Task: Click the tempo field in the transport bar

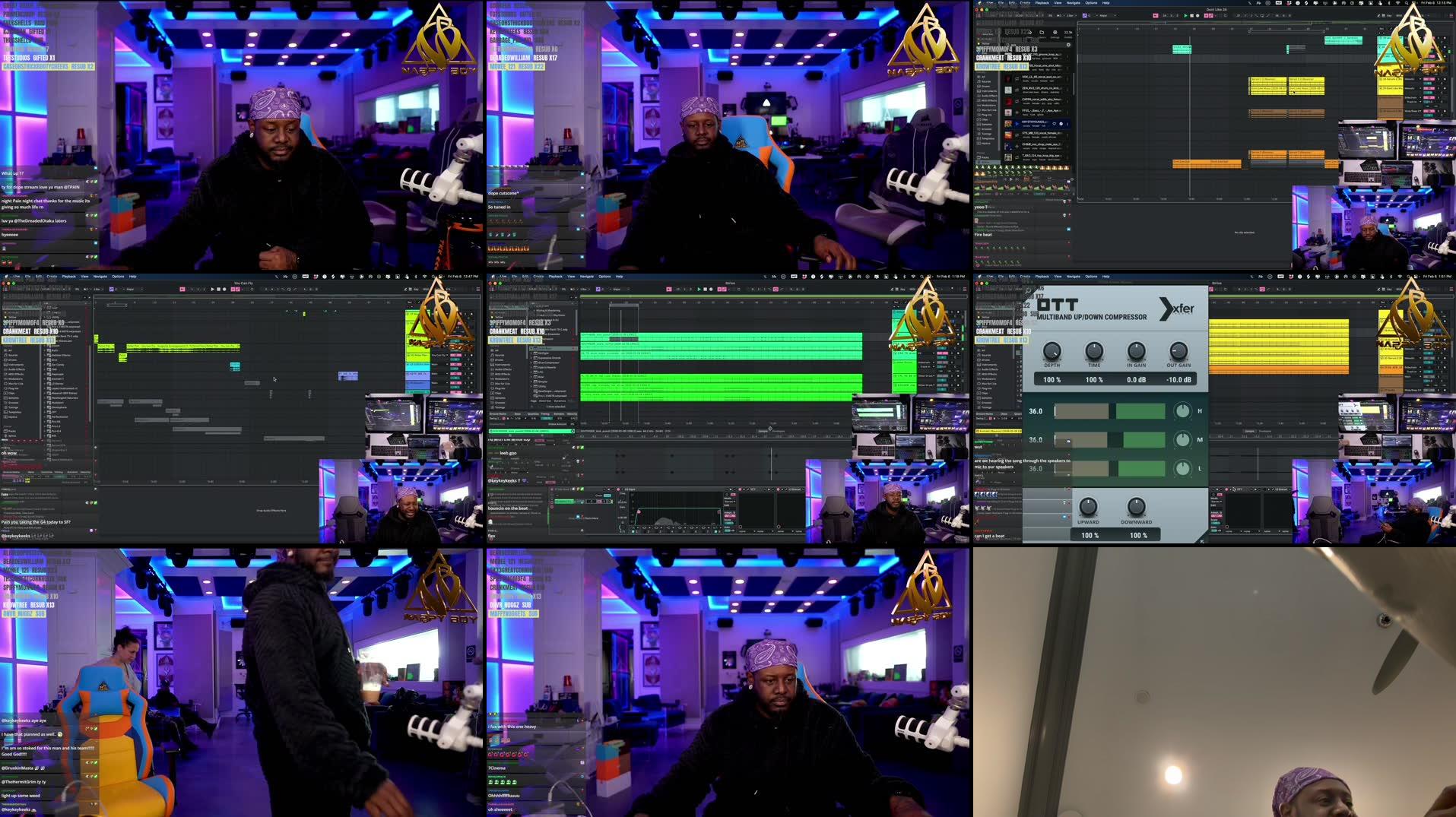Action: [532, 289]
